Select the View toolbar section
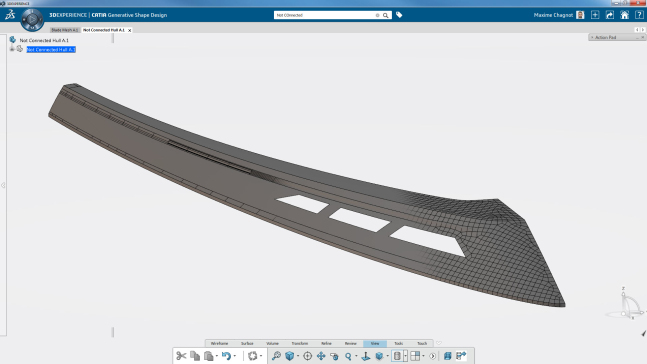The height and width of the screenshot is (364, 647). (x=375, y=343)
